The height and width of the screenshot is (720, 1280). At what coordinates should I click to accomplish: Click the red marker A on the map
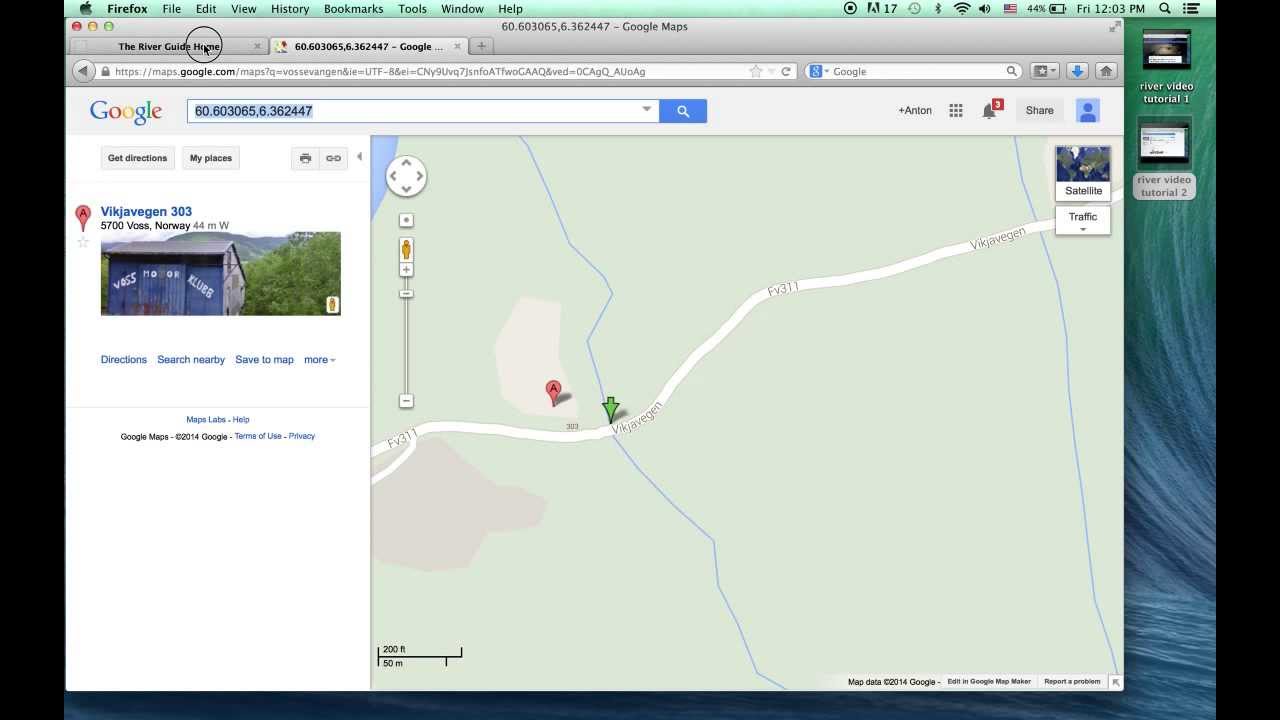[553, 391]
